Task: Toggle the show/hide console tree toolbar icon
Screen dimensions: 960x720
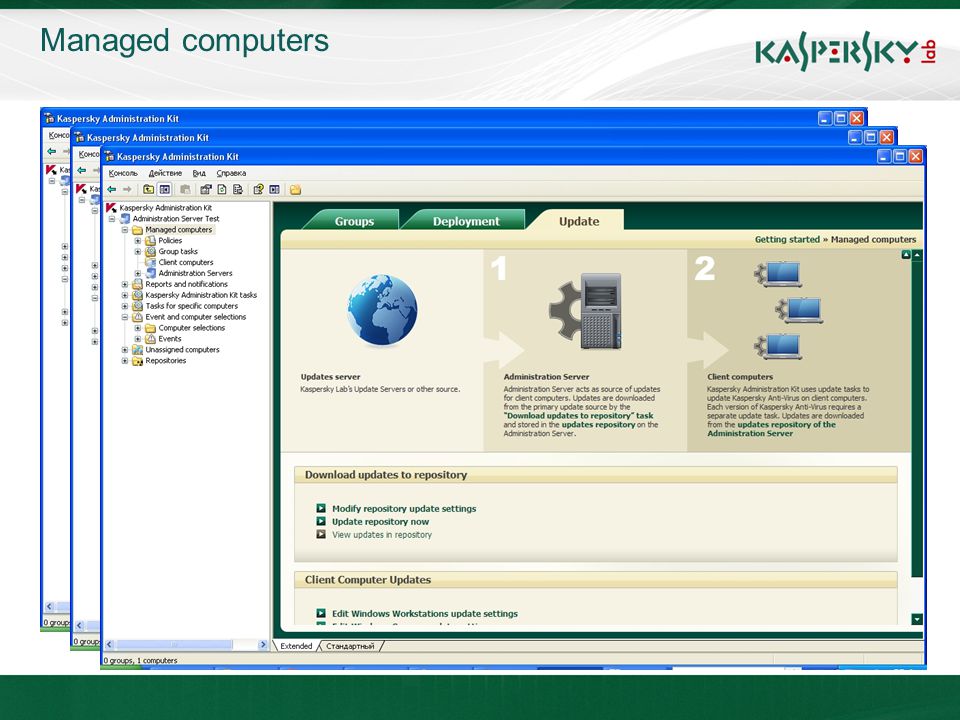Action: 165,190
